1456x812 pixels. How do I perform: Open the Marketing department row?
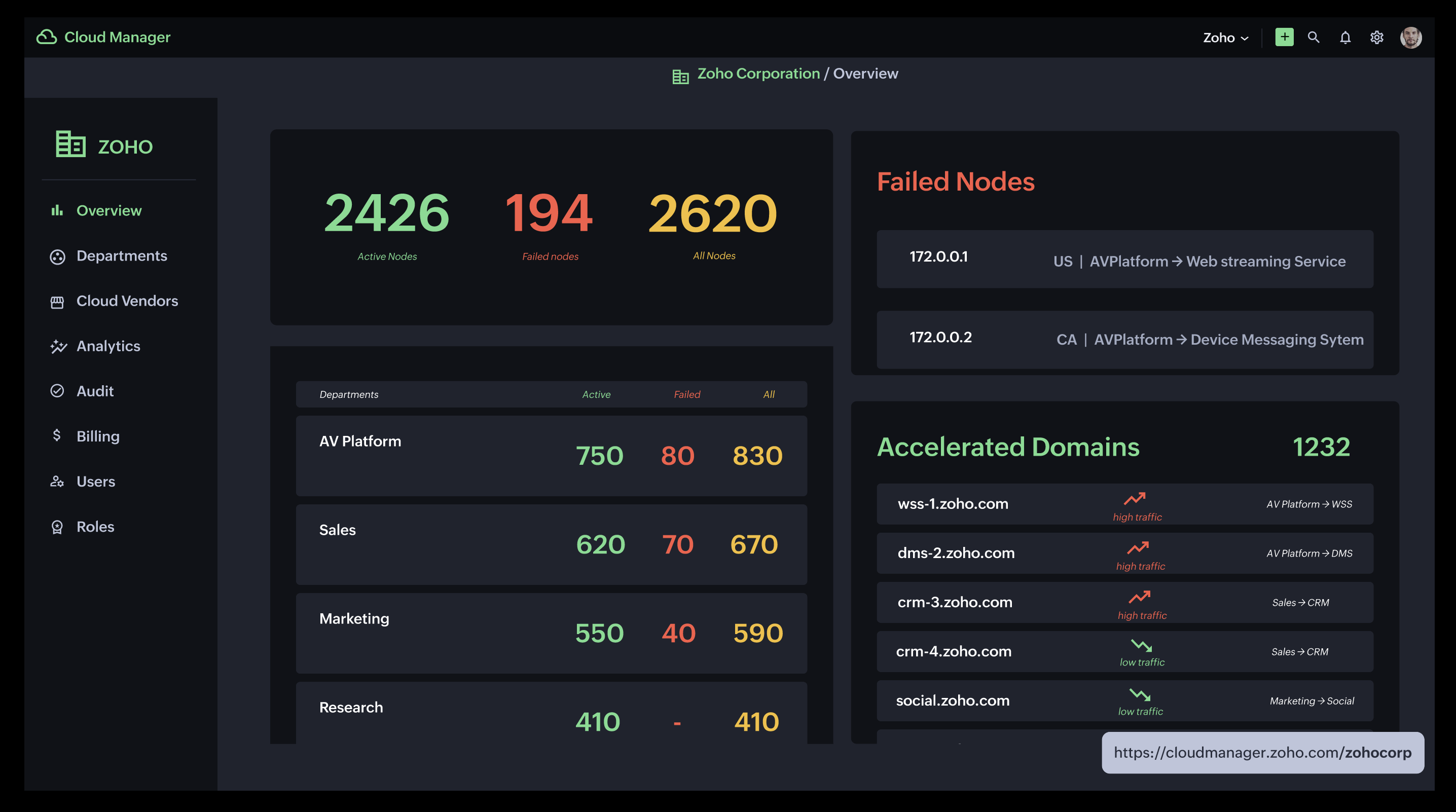click(551, 634)
